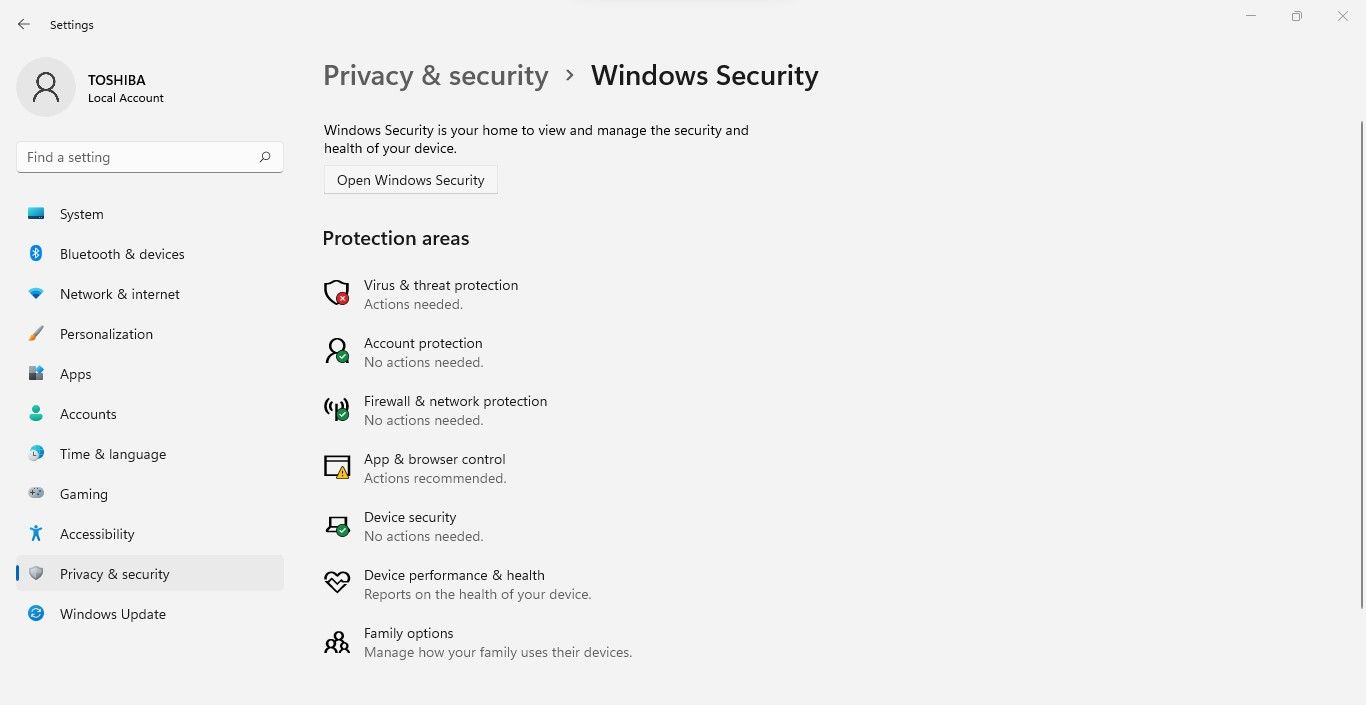The width and height of the screenshot is (1366, 705).
Task: Click the Device security icon
Action: (336, 526)
